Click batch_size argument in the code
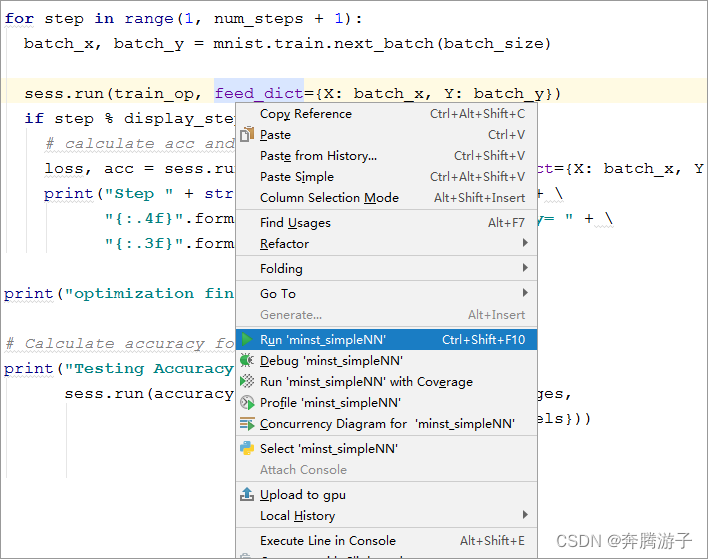The width and height of the screenshot is (708, 559). tap(493, 43)
